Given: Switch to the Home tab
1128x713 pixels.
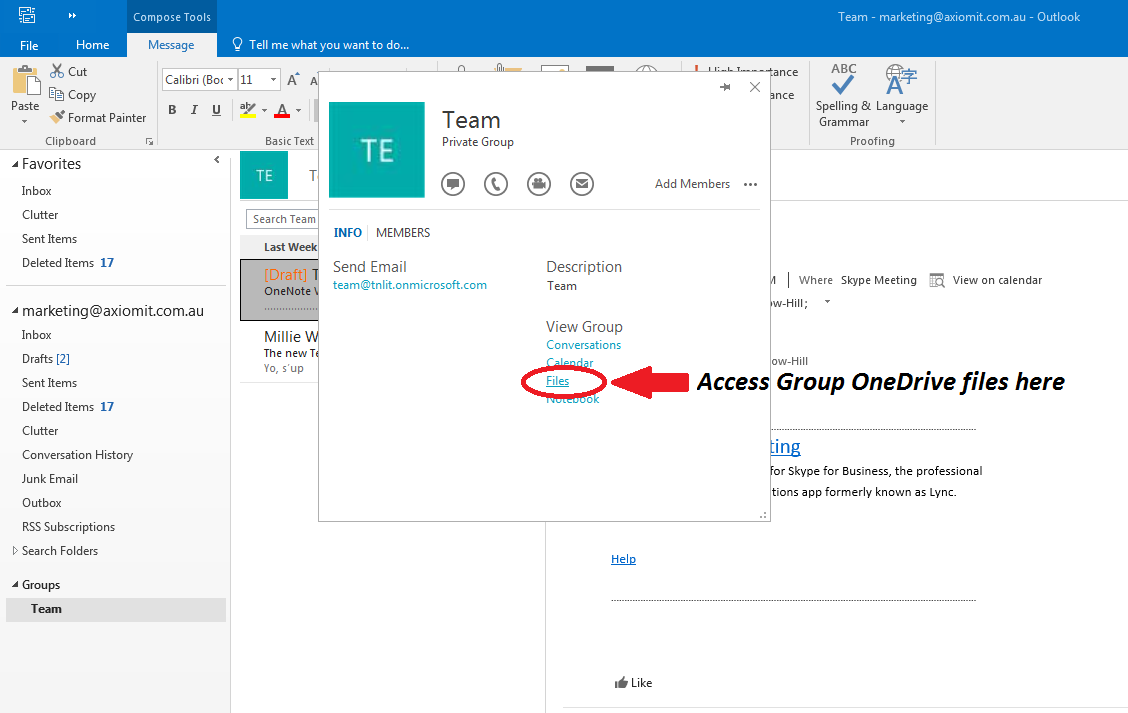Looking at the screenshot, I should click(x=93, y=45).
